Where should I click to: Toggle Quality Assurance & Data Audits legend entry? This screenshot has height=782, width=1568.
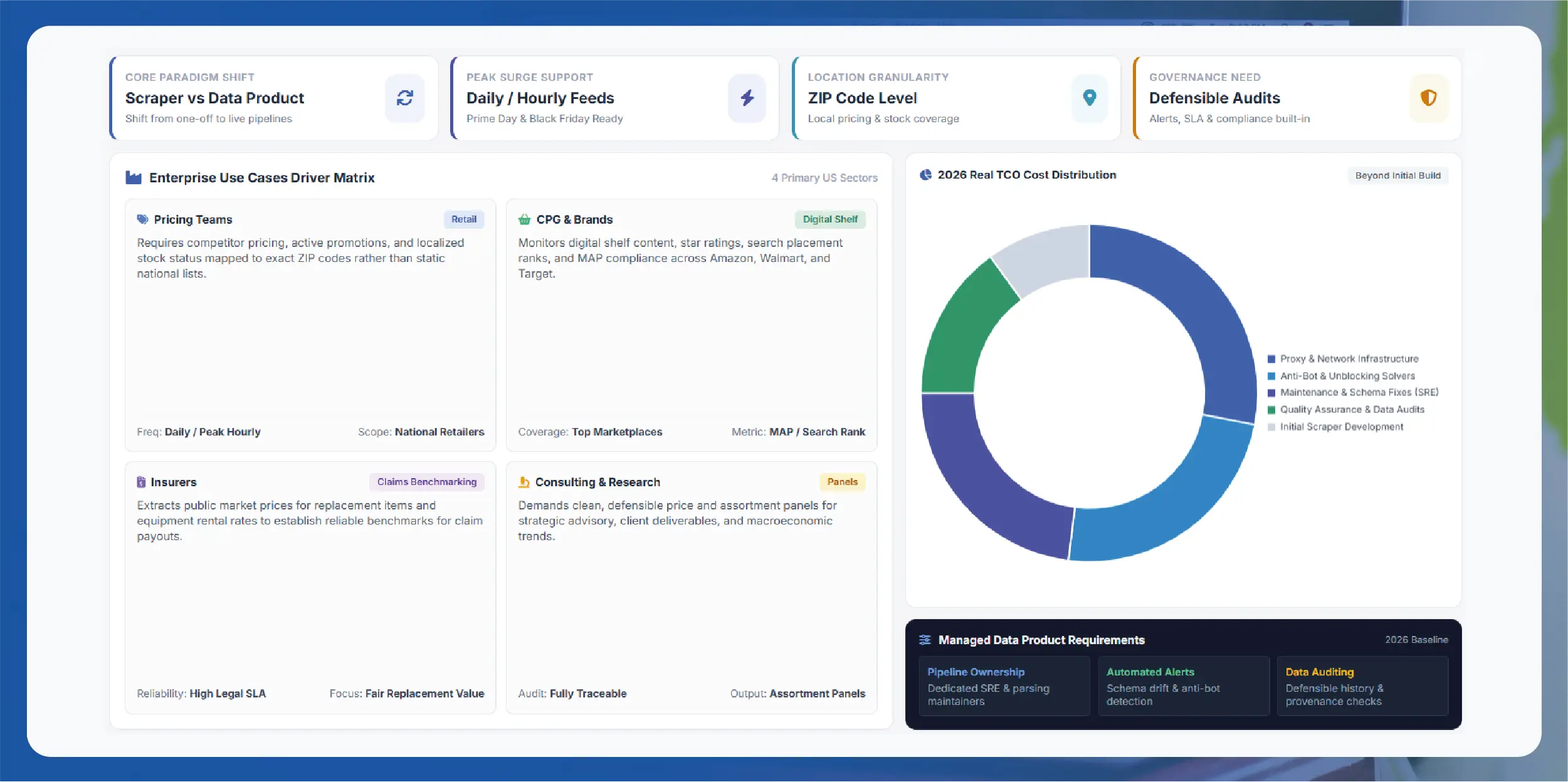pyautogui.click(x=1346, y=409)
